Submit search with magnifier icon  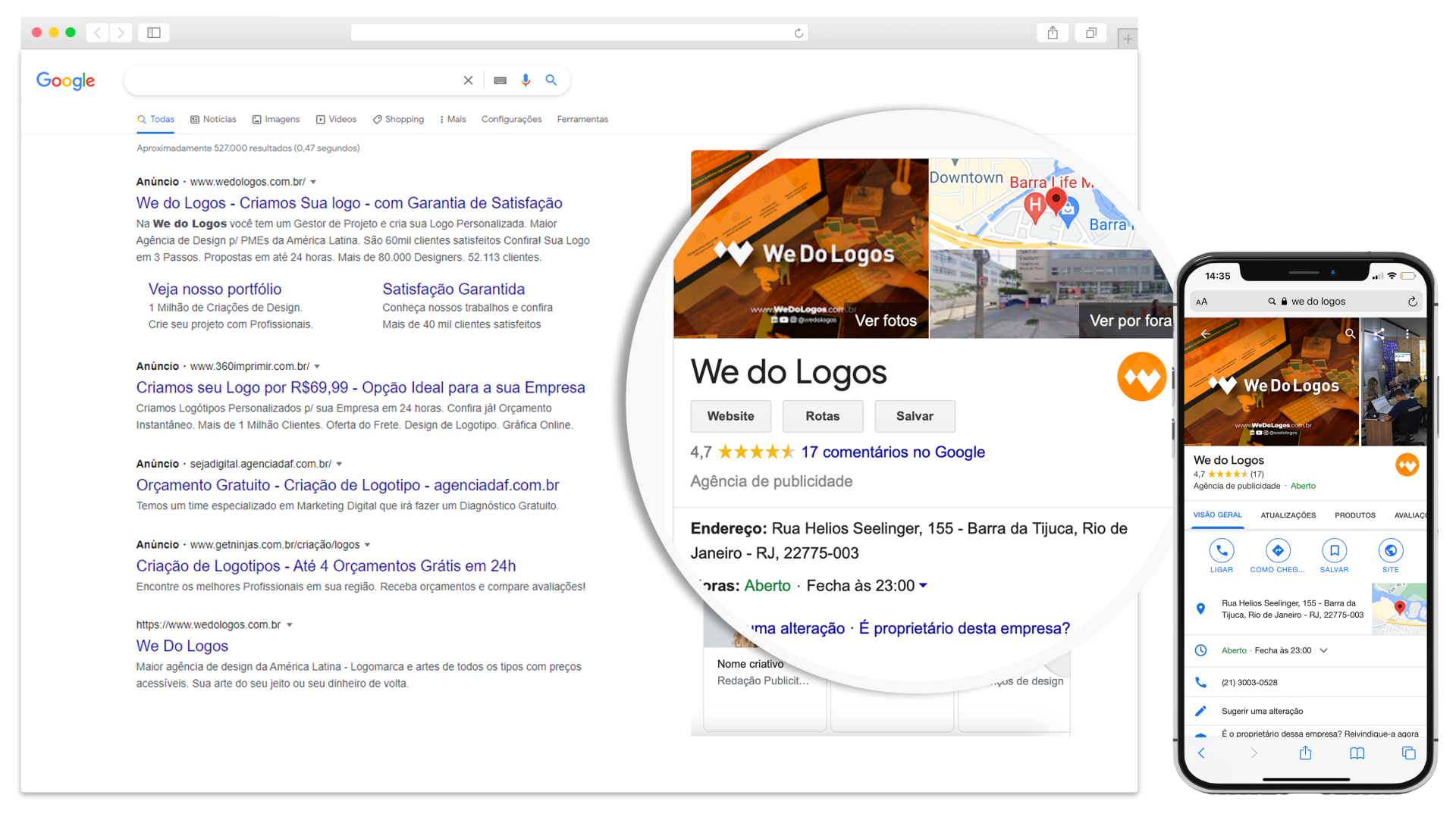(551, 80)
